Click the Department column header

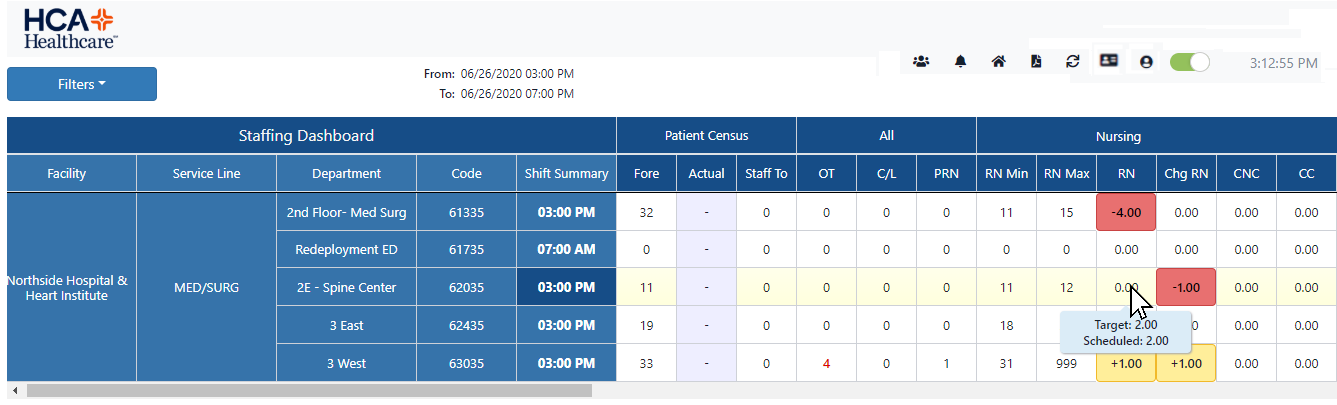346,173
